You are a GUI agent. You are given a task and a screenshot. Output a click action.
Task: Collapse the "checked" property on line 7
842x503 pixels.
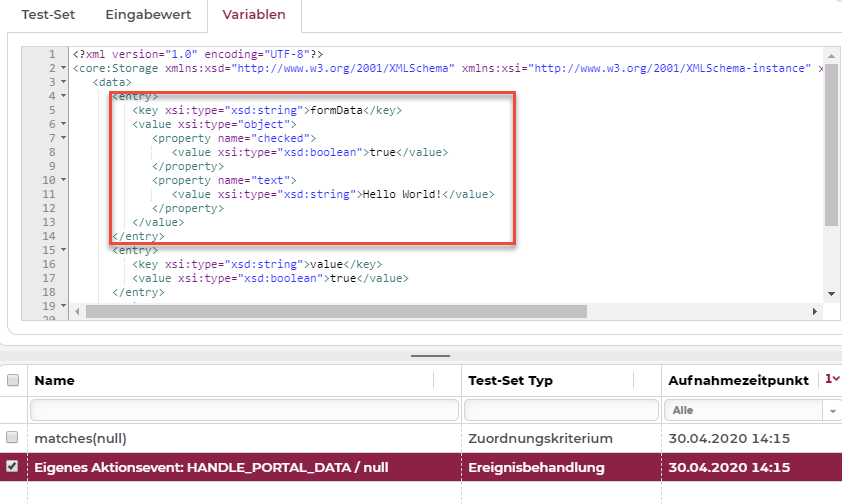64,138
